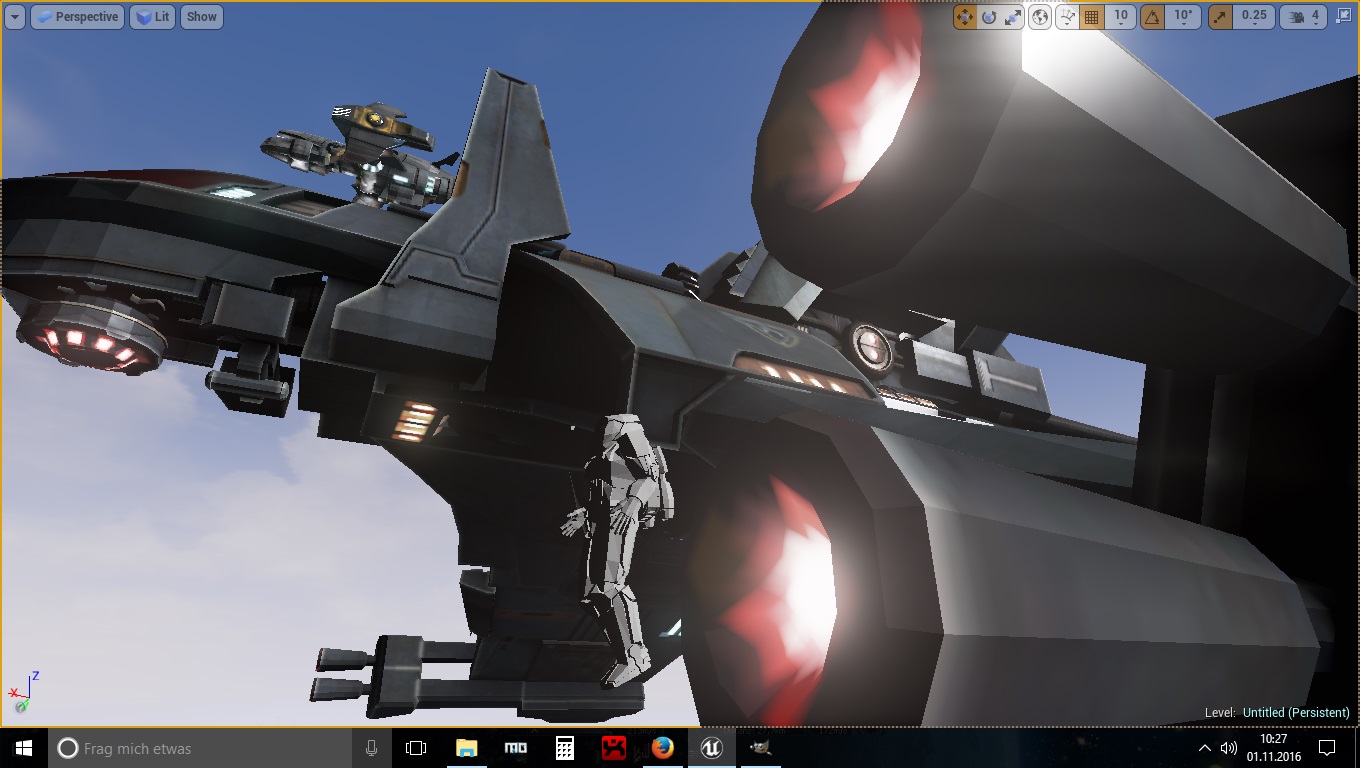Viewport: 1360px width, 768px height.
Task: Select the scale transform tool
Action: 1013,17
